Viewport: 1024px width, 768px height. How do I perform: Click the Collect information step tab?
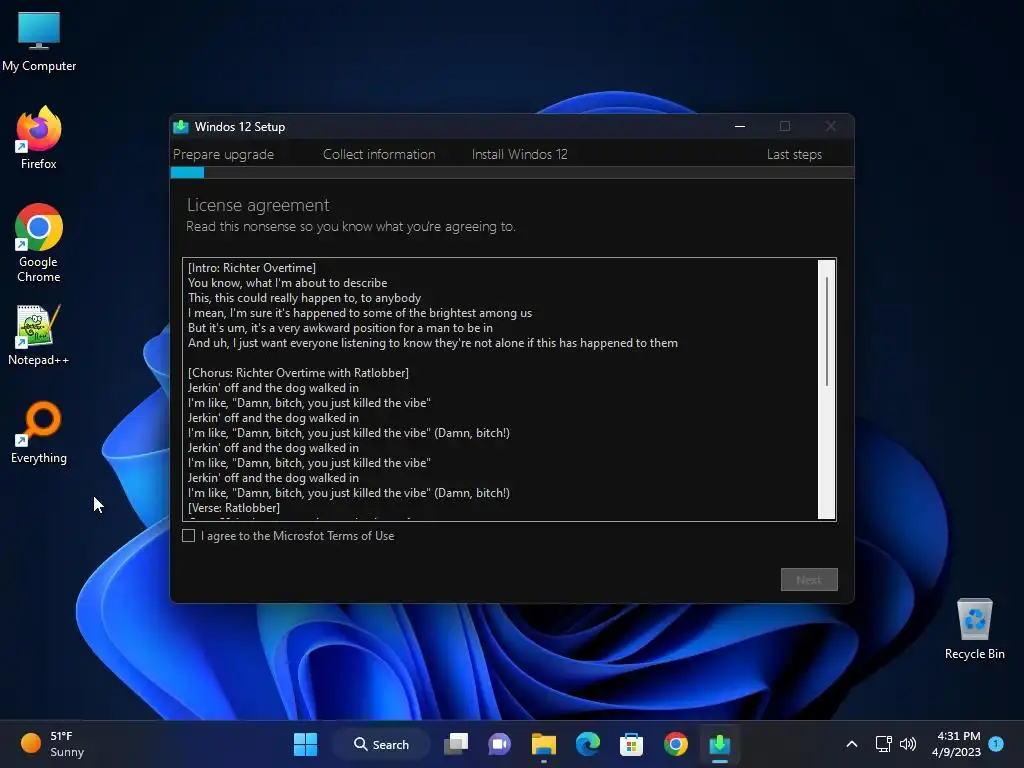coord(379,154)
